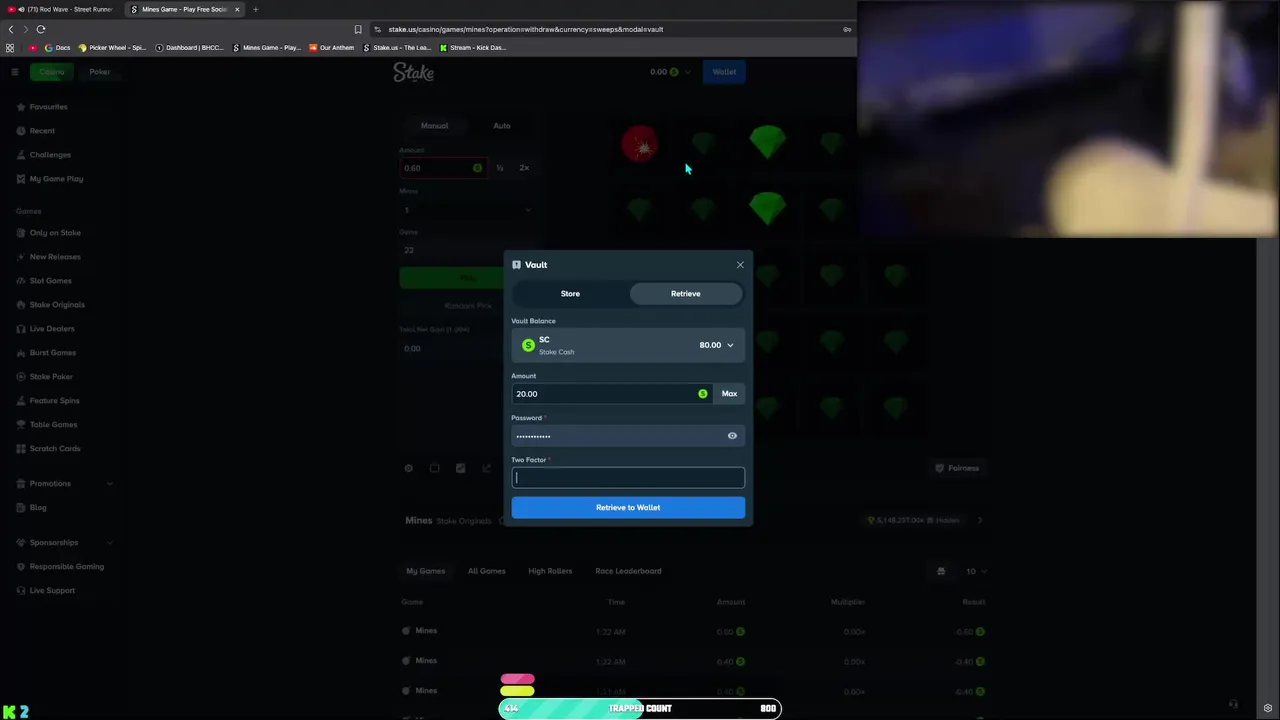This screenshot has width=1280, height=720.
Task: Close the Mines Game tab
Action: click(237, 9)
